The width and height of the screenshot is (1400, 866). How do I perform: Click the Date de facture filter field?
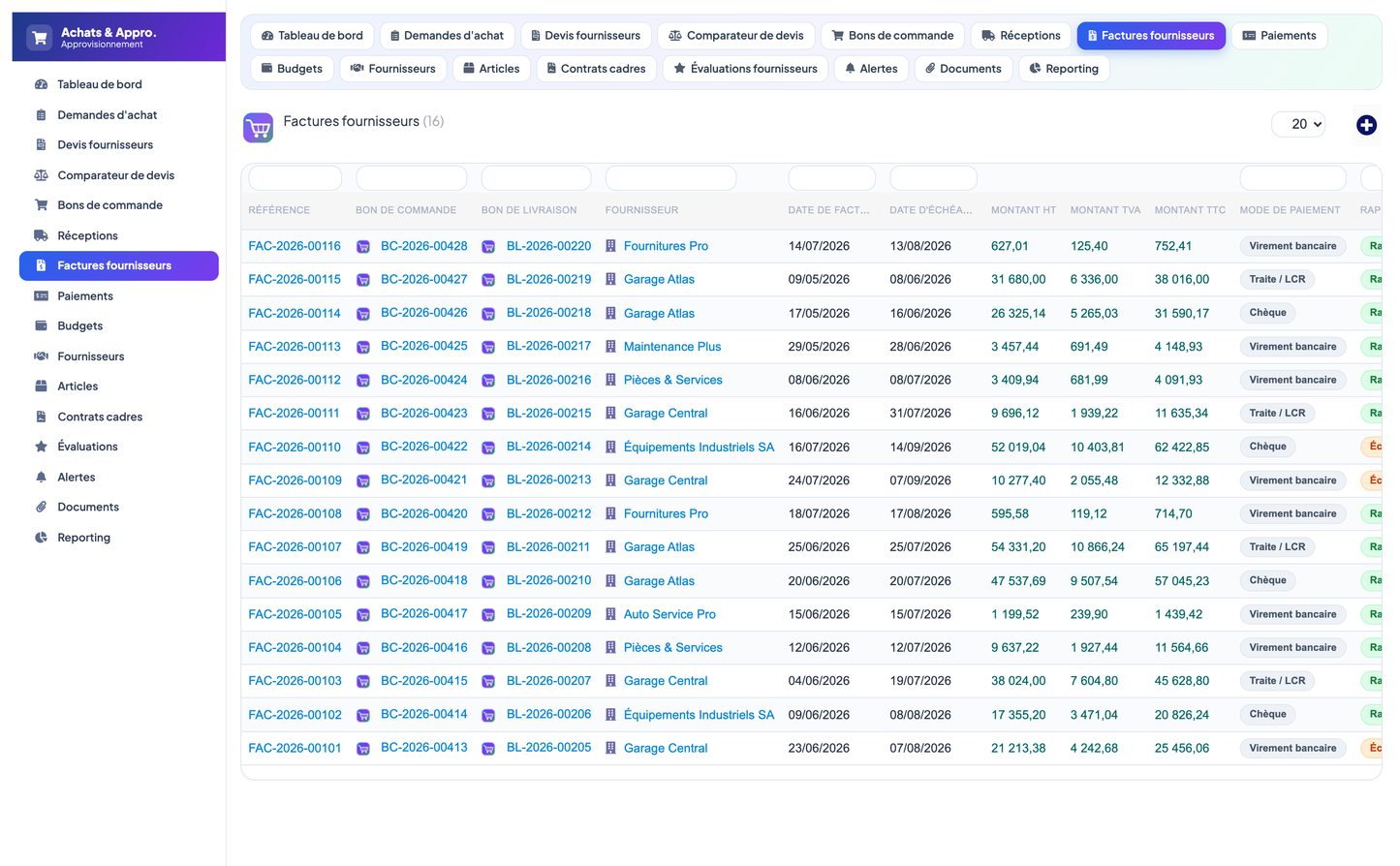click(x=831, y=178)
